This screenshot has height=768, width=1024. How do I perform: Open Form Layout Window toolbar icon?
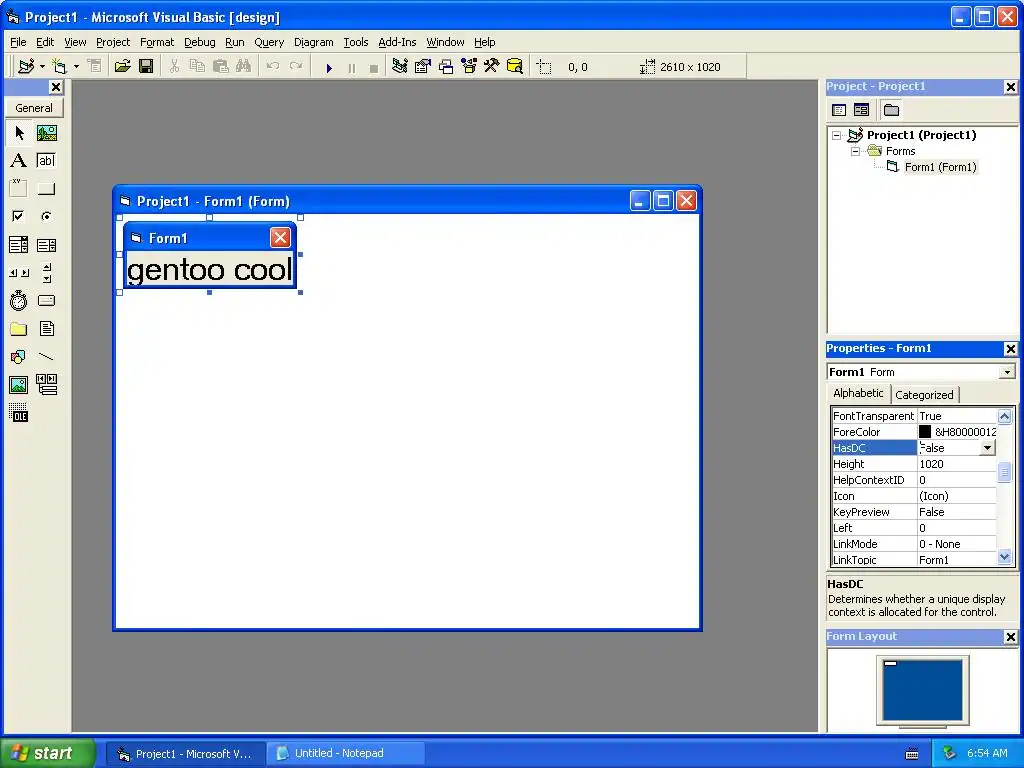(x=446, y=67)
